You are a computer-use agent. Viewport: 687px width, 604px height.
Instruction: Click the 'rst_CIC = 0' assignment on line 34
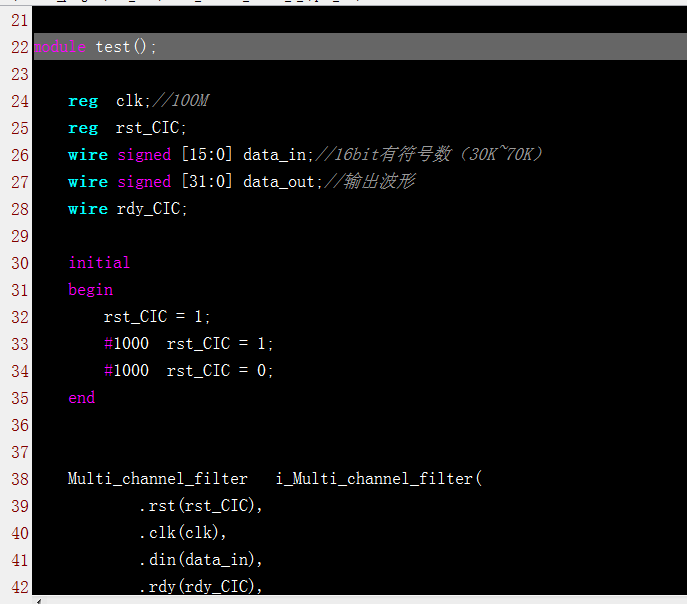(219, 371)
